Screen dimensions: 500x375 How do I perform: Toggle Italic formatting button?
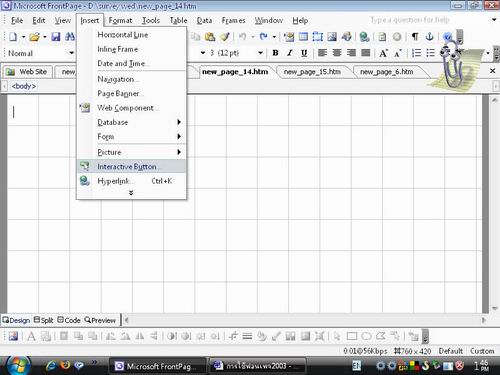(290, 53)
